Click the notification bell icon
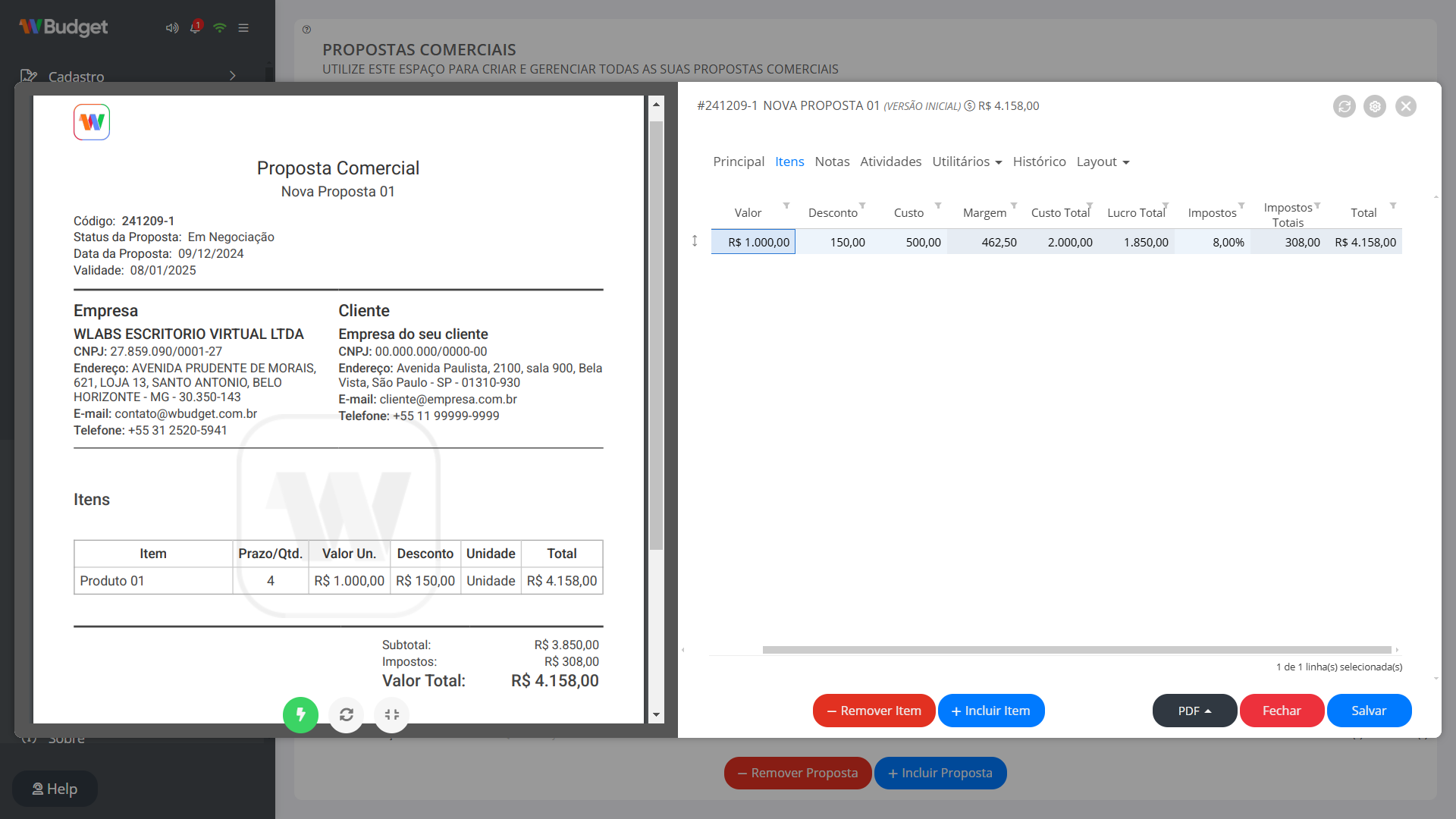Viewport: 1456px width, 819px height. pos(196,27)
